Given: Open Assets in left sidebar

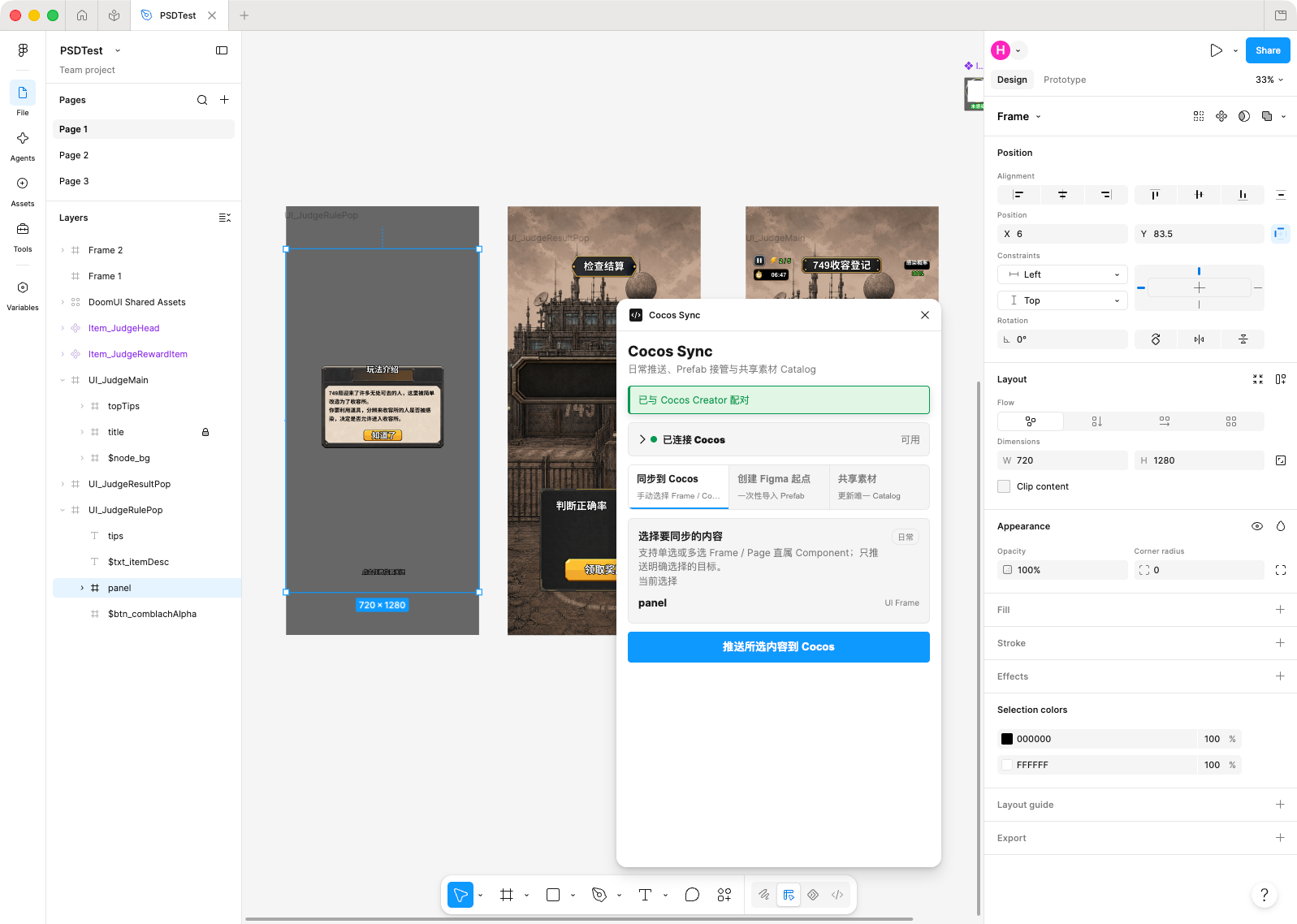Looking at the screenshot, I should click(x=23, y=192).
